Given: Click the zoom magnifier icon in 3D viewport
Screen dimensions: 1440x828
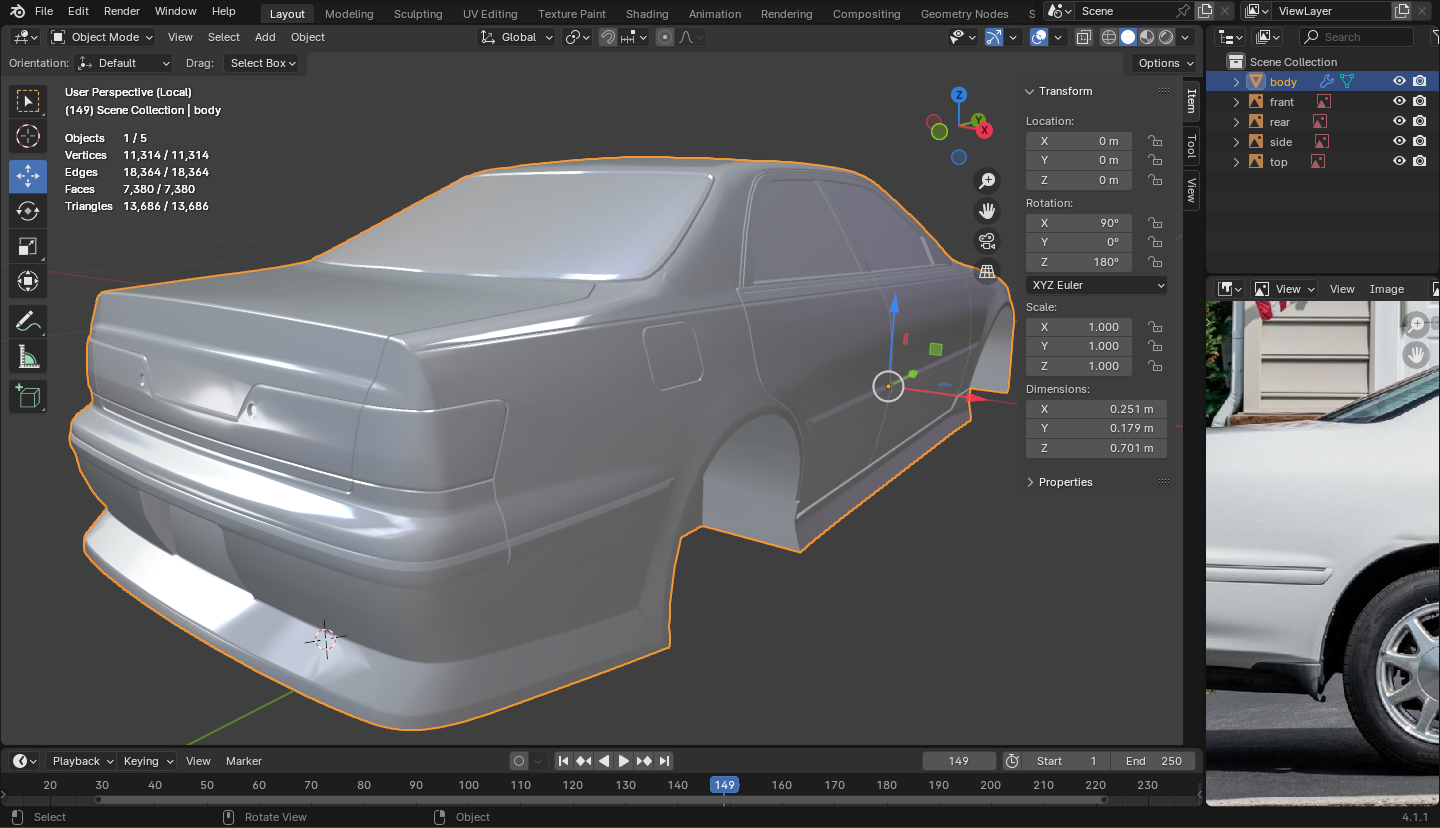Looking at the screenshot, I should point(987,180).
